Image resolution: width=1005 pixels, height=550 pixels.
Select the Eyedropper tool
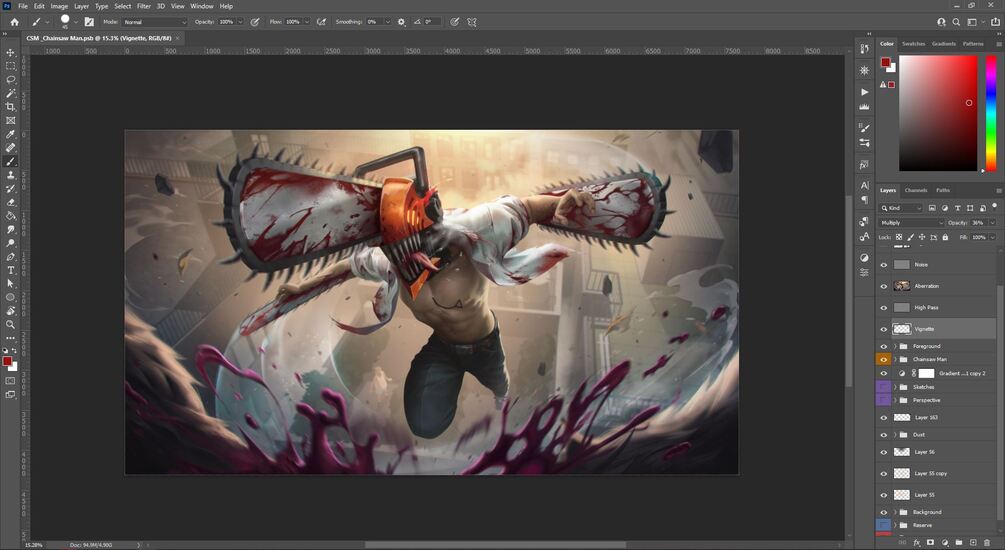pyautogui.click(x=10, y=134)
